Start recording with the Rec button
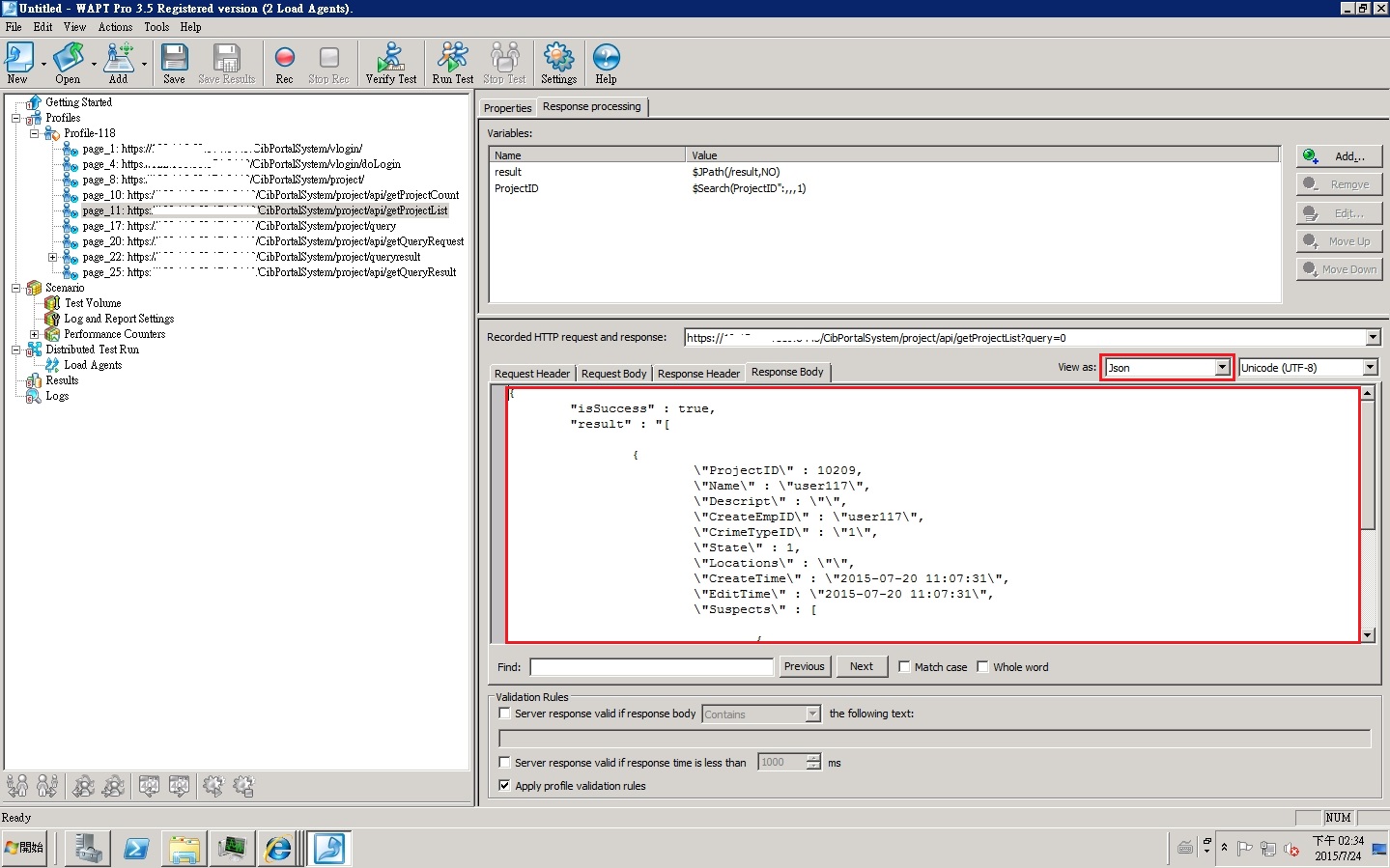 (283, 62)
